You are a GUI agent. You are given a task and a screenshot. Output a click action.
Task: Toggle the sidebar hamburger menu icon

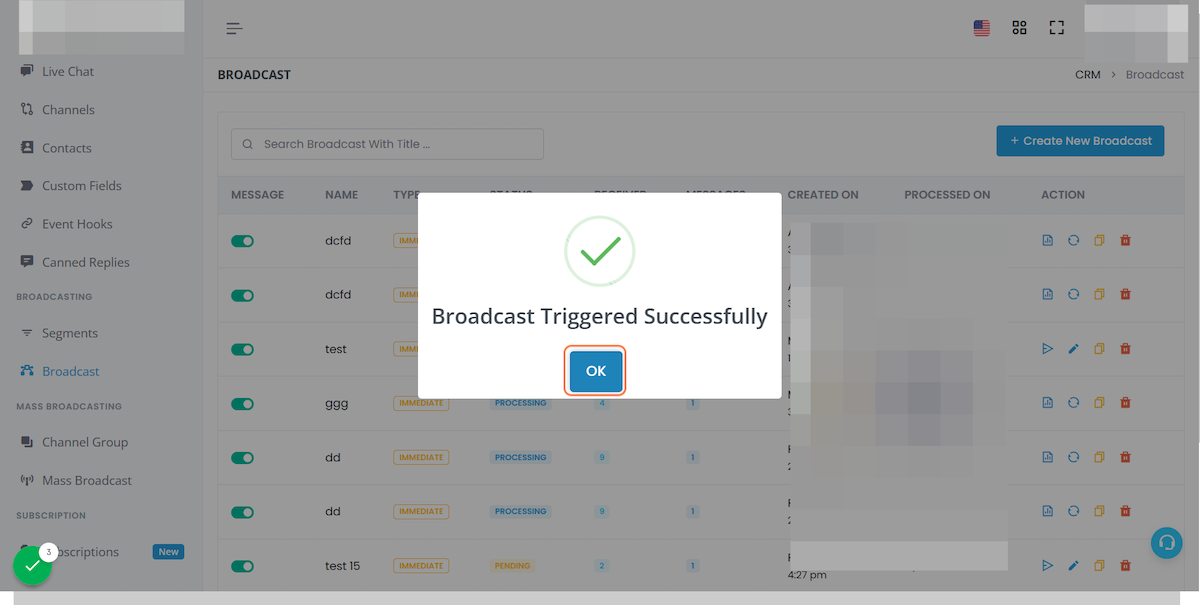coord(235,28)
